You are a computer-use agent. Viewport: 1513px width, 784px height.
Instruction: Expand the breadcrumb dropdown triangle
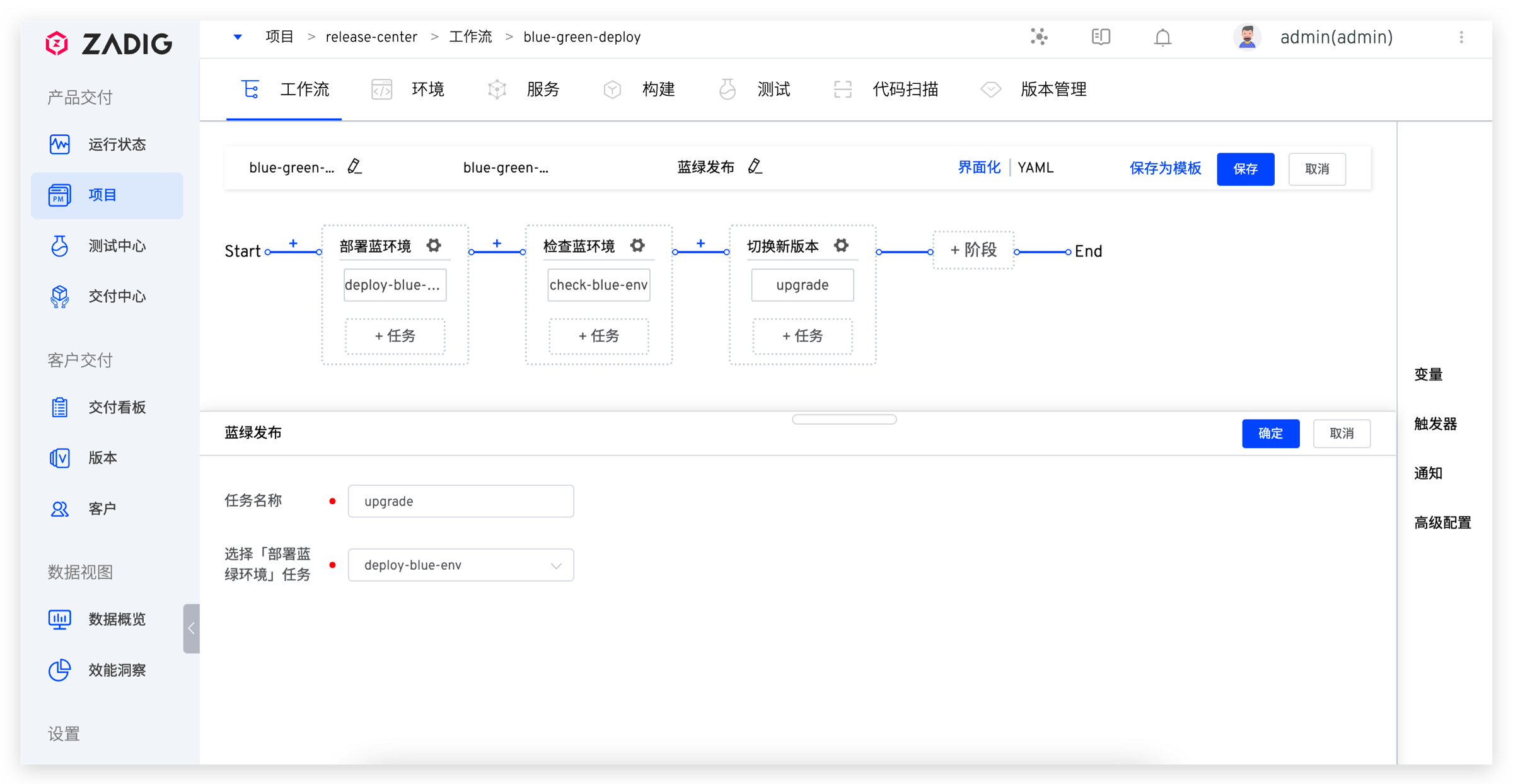[x=238, y=37]
